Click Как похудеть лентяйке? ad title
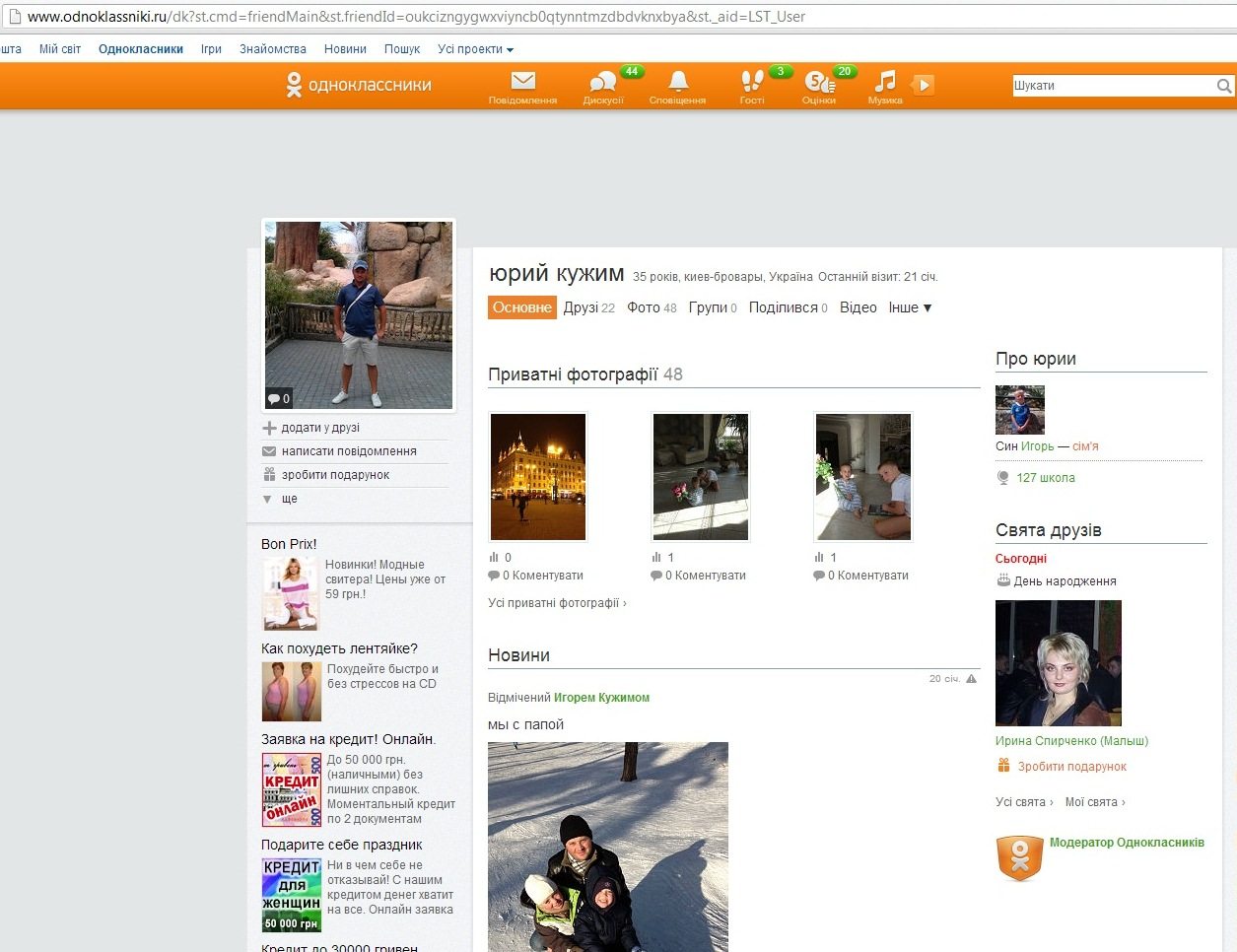 pos(339,648)
